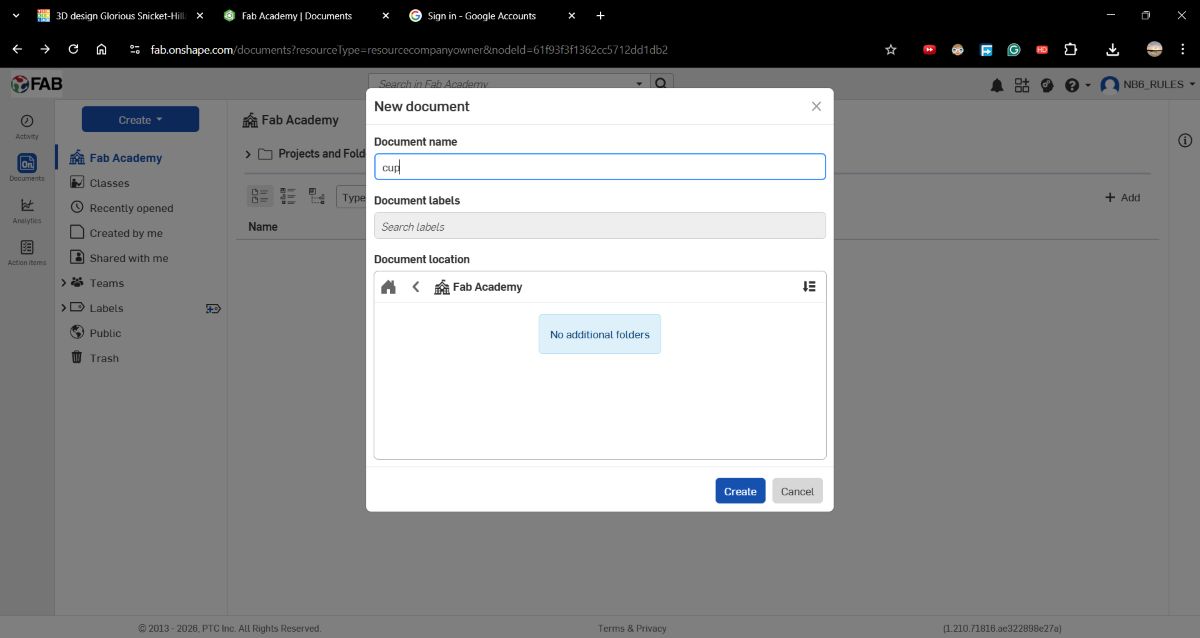Screen dimensions: 1200x638
Task: Expand the Labels section in the sidebar
Action: (x=63, y=308)
